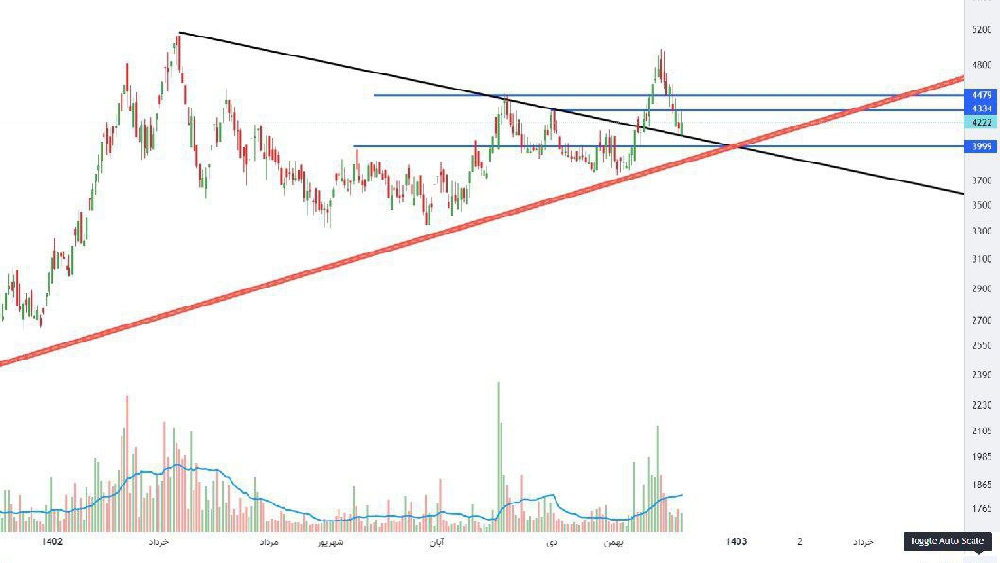The height and width of the screenshot is (563, 1000).
Task: Click the 3100 price axis value
Action: 982,259
